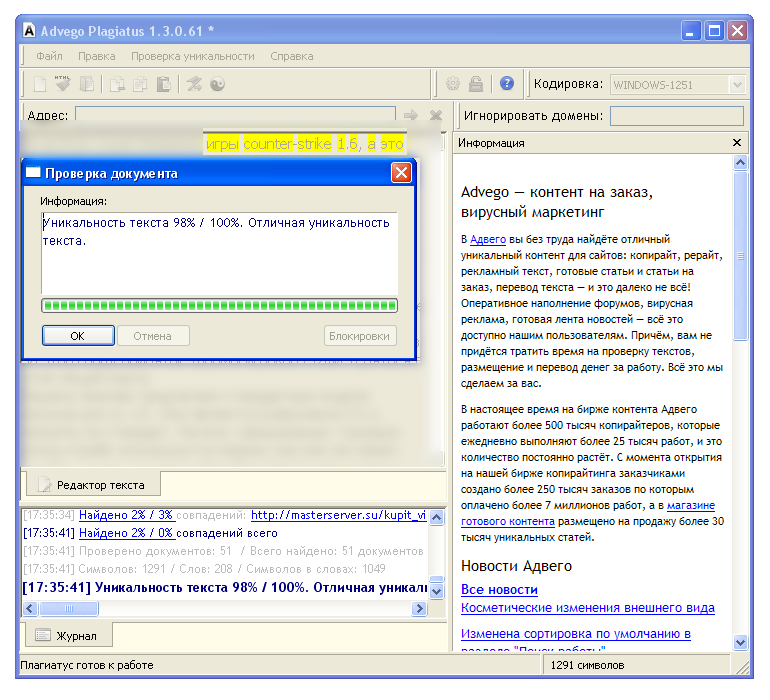Click the log's horizontal scrollbar thumb

point(69,609)
